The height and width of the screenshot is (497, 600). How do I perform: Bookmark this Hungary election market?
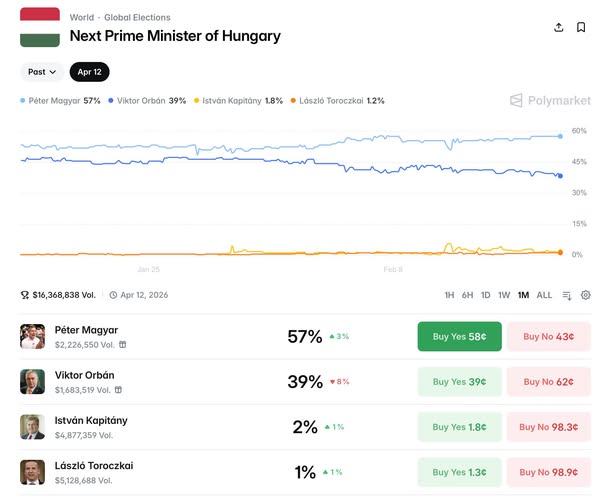pos(581,27)
